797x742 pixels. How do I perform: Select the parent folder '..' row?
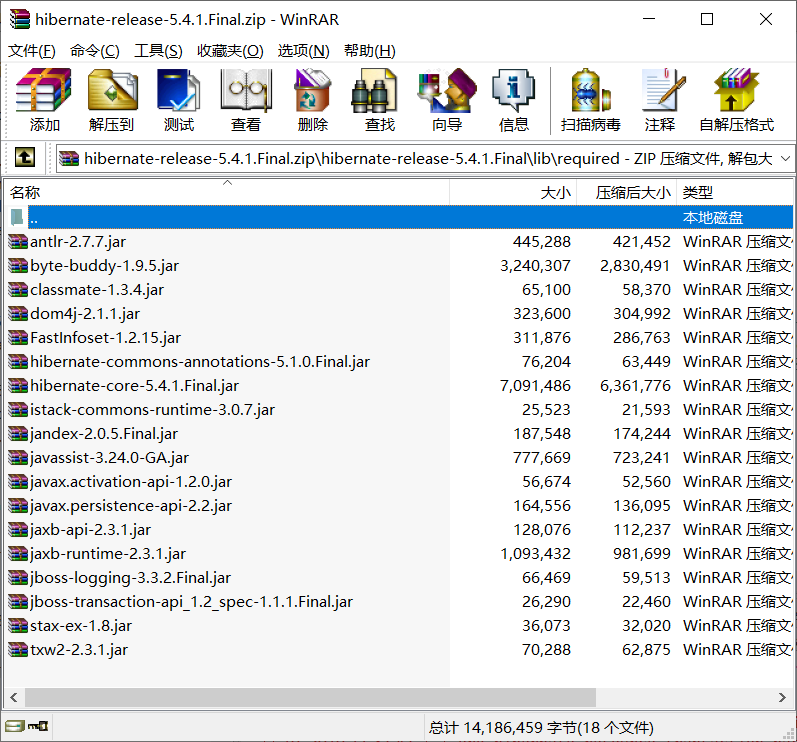(x=400, y=218)
